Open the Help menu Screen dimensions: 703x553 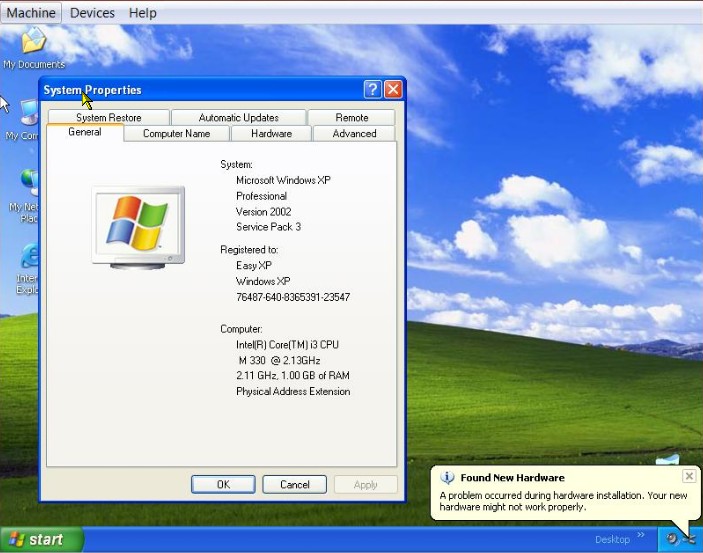[x=143, y=13]
